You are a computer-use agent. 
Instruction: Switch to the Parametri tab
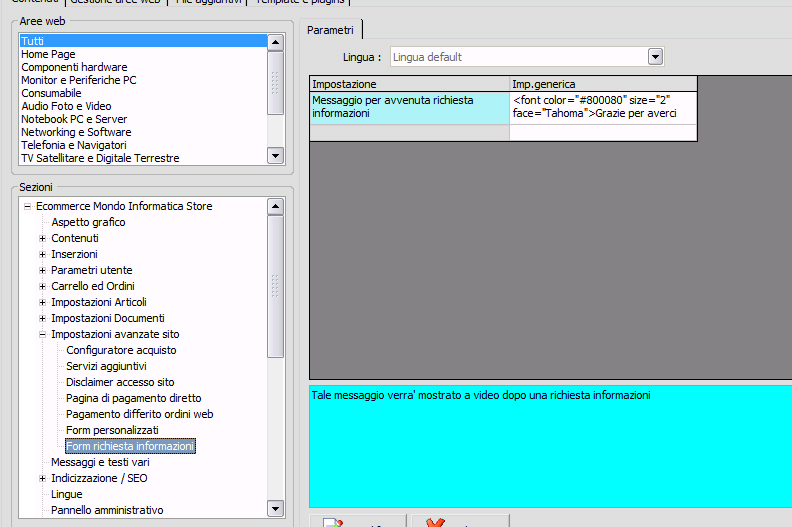pos(330,30)
